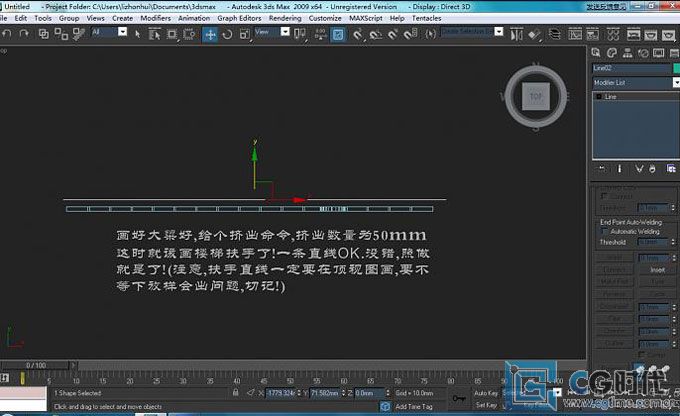The width and height of the screenshot is (680, 416).
Task: Open the Rendering menu
Action: 285,18
